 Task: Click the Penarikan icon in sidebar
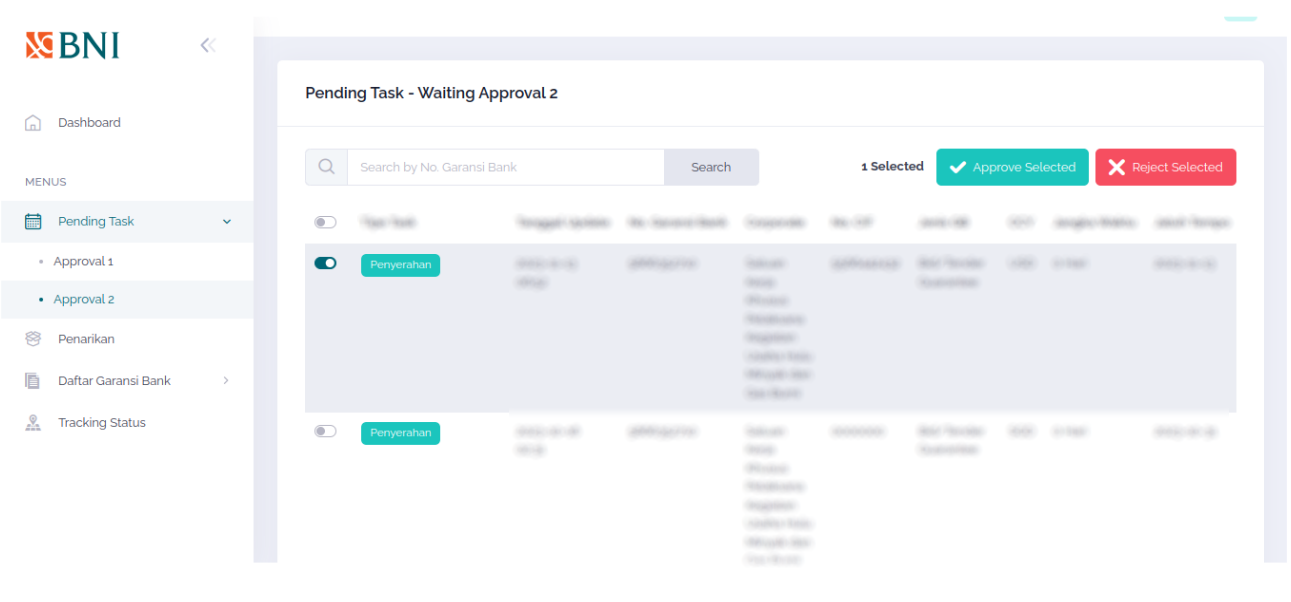(33, 339)
